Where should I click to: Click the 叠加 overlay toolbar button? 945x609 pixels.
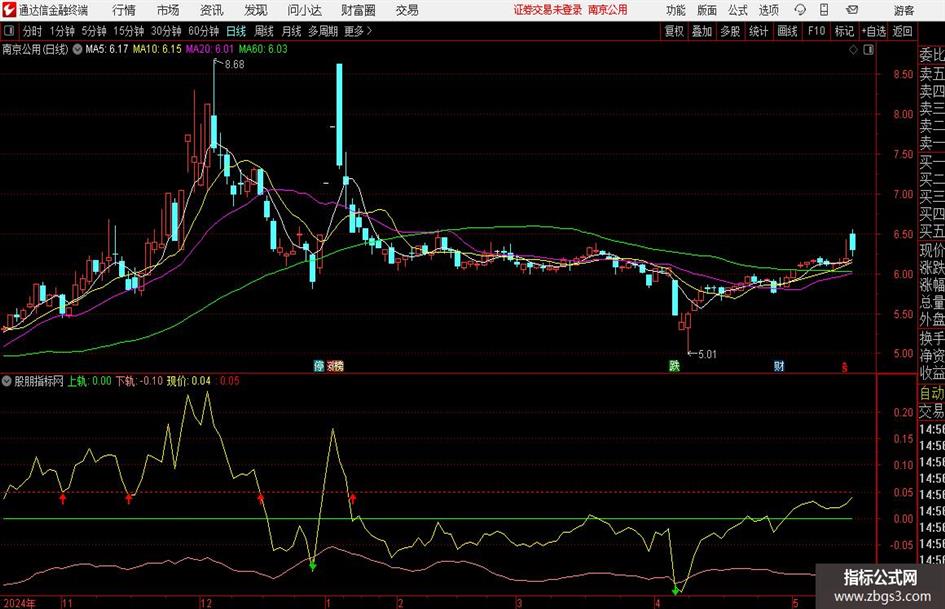click(702, 31)
